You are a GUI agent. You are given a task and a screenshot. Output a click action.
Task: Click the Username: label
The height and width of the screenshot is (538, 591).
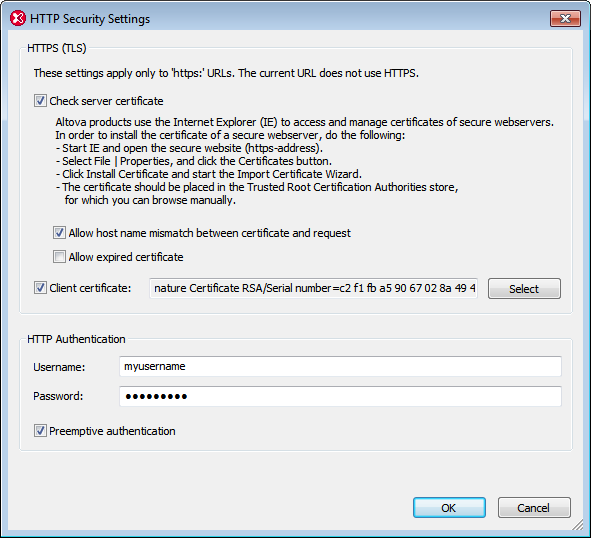59,367
